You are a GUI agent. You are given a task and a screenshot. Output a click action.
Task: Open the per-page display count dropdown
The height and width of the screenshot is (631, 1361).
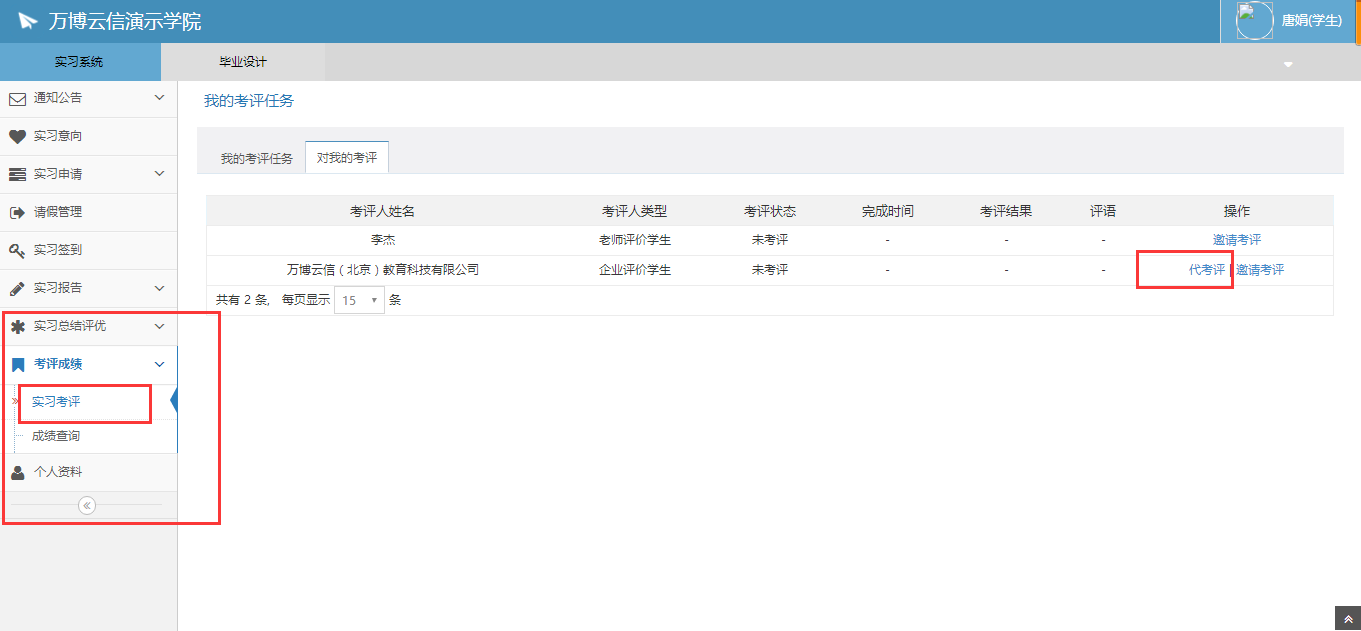(359, 300)
